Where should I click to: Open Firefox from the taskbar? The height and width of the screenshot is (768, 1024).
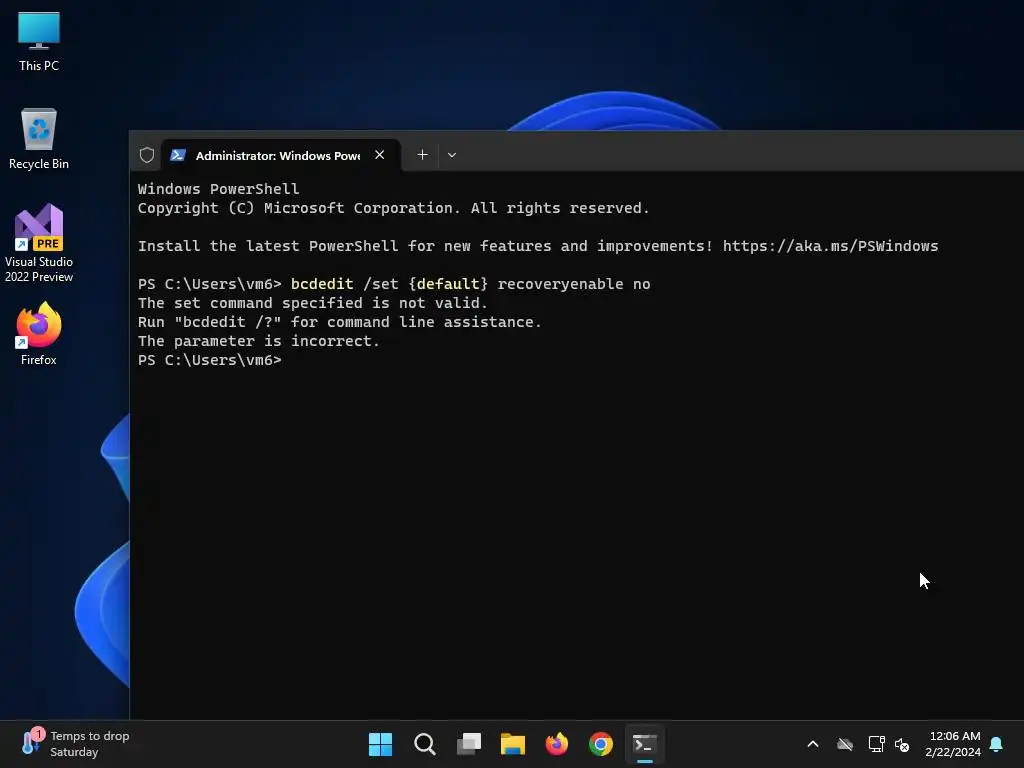click(556, 744)
